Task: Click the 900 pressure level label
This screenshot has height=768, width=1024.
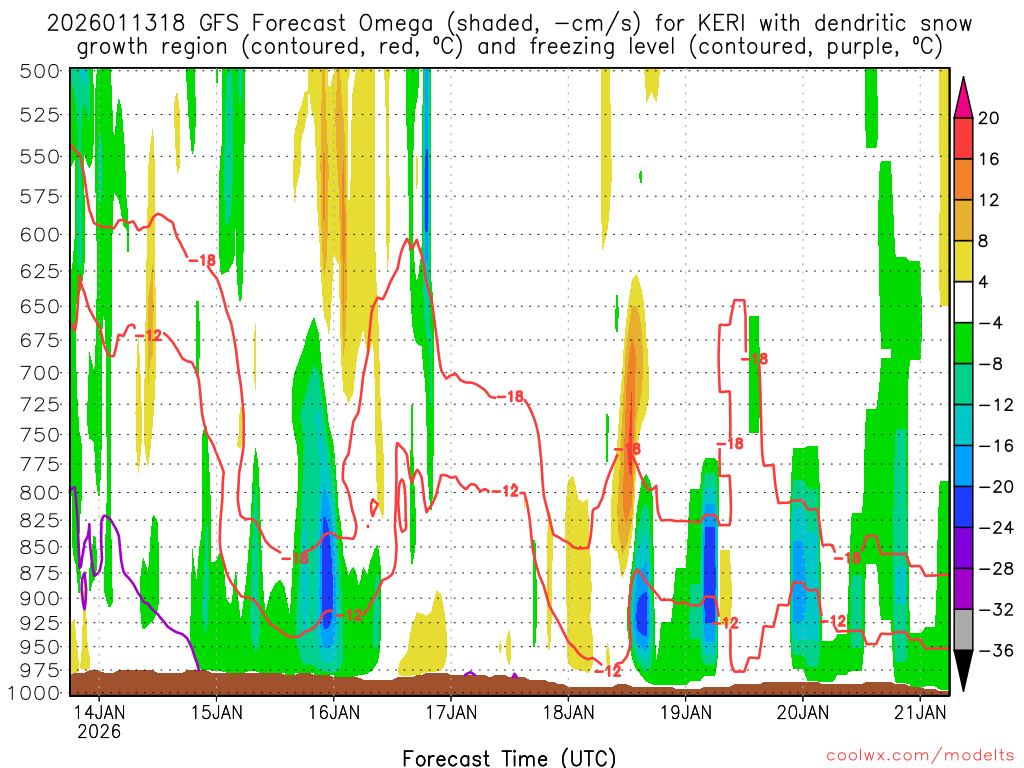Action: pyautogui.click(x=40, y=598)
